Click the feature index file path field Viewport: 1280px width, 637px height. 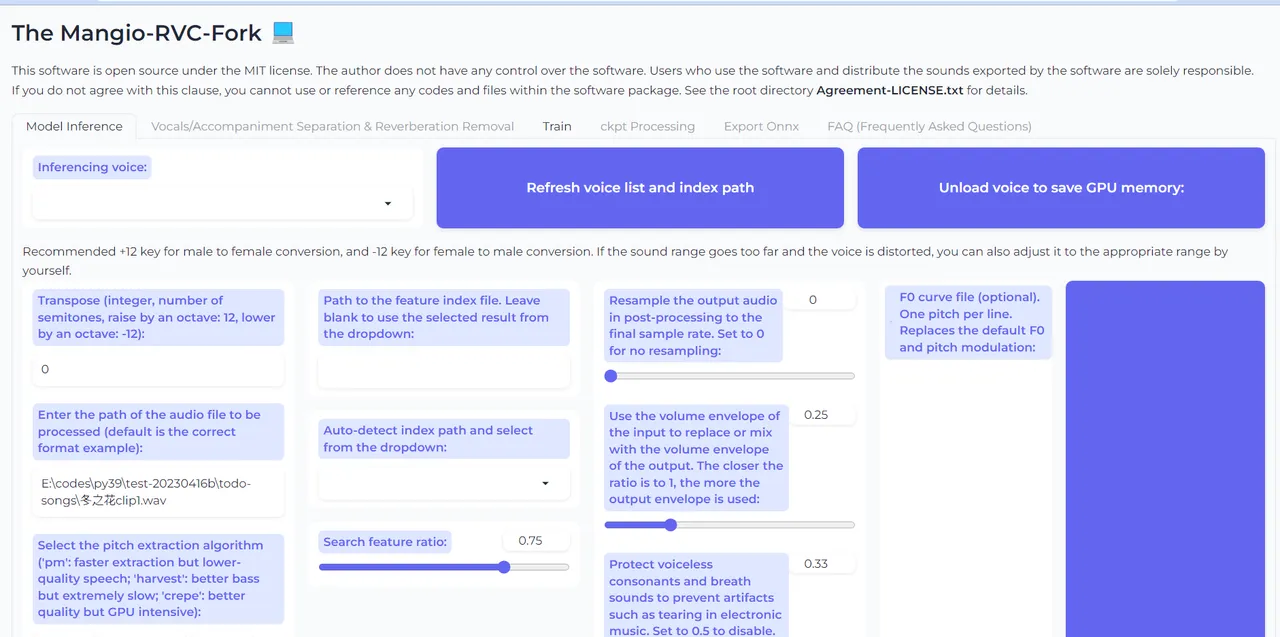click(443, 372)
